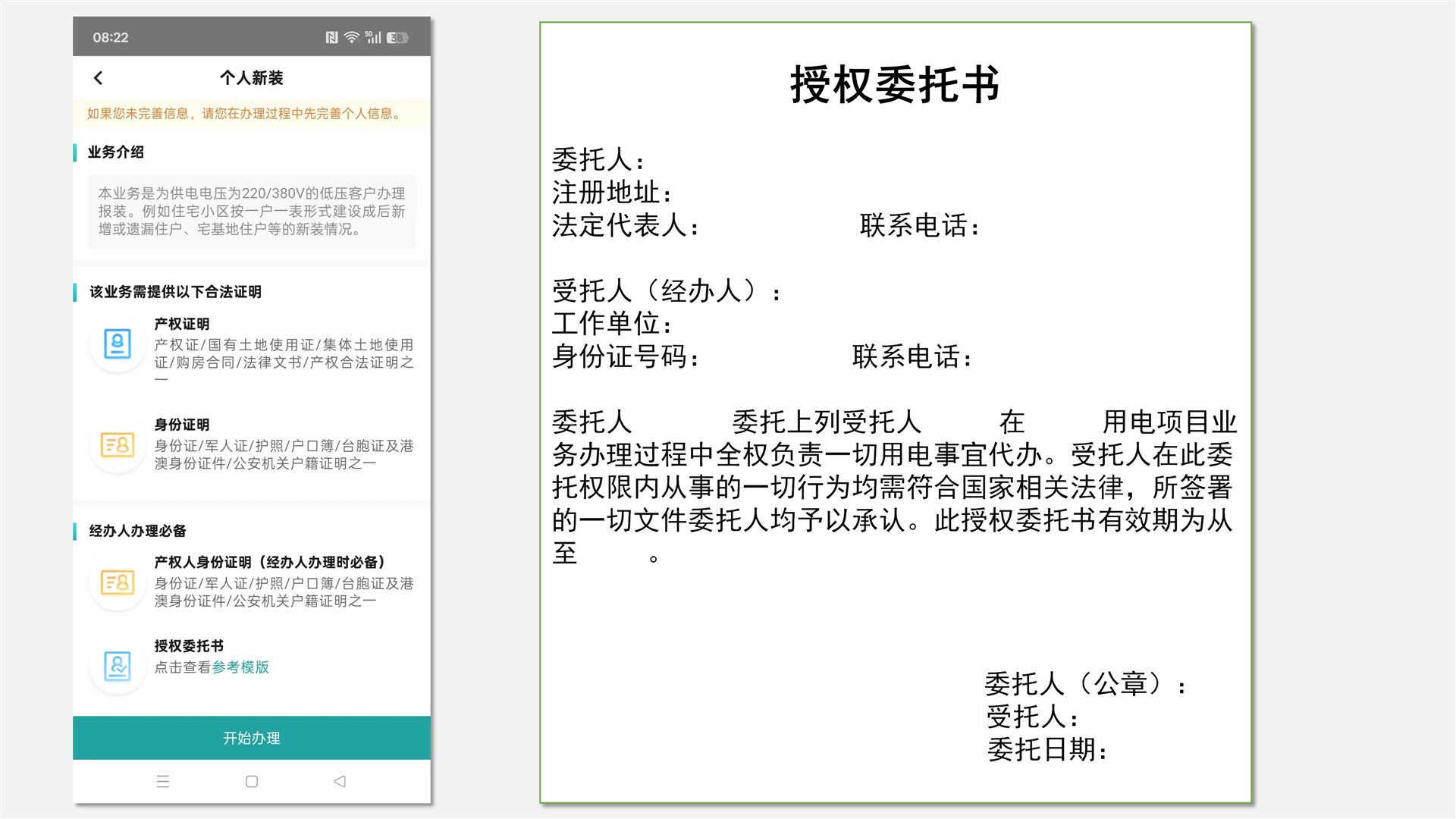Image resolution: width=1456 pixels, height=819 pixels.
Task: Collapse the 业务介绍 description box
Action: [x=251, y=212]
